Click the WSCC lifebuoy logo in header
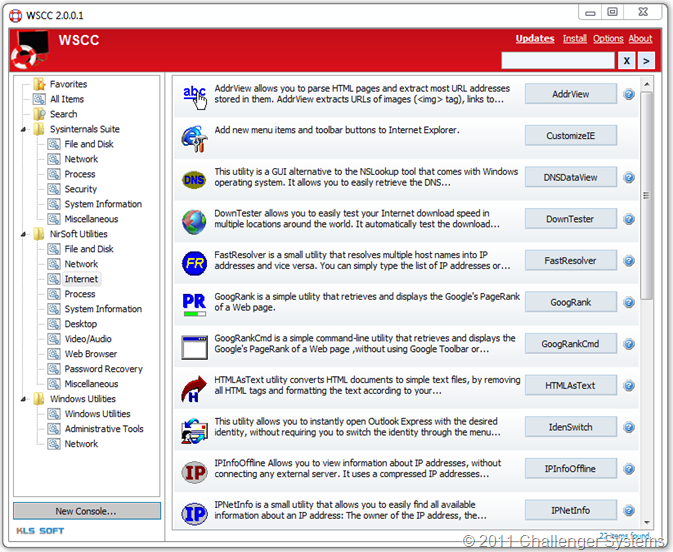673x552 pixels. tap(29, 49)
